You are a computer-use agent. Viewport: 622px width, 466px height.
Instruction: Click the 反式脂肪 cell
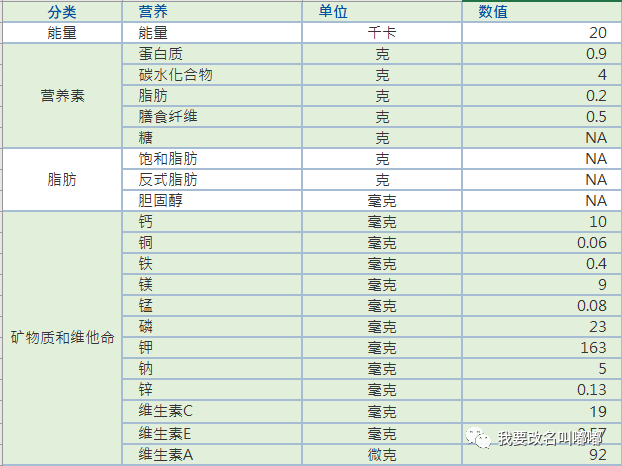pos(212,180)
